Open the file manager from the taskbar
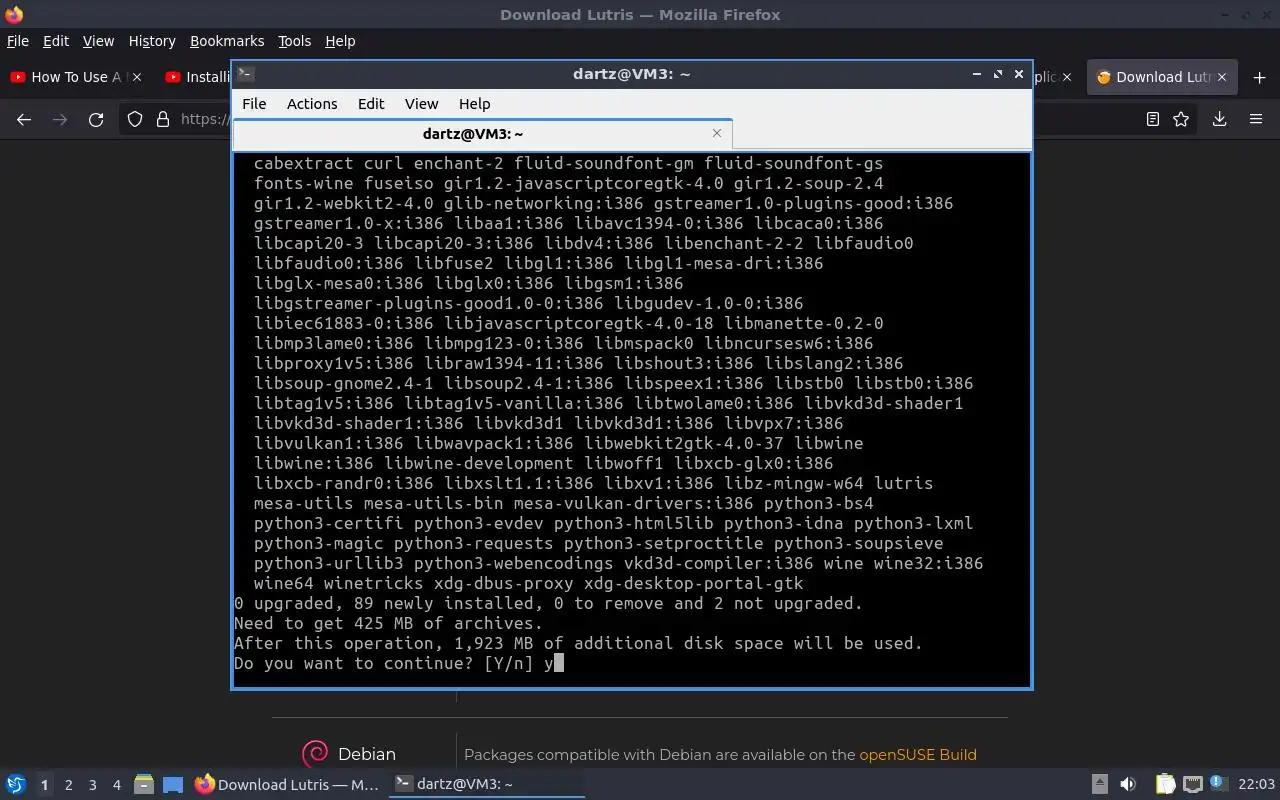Viewport: 1280px width, 800px height. (x=143, y=785)
